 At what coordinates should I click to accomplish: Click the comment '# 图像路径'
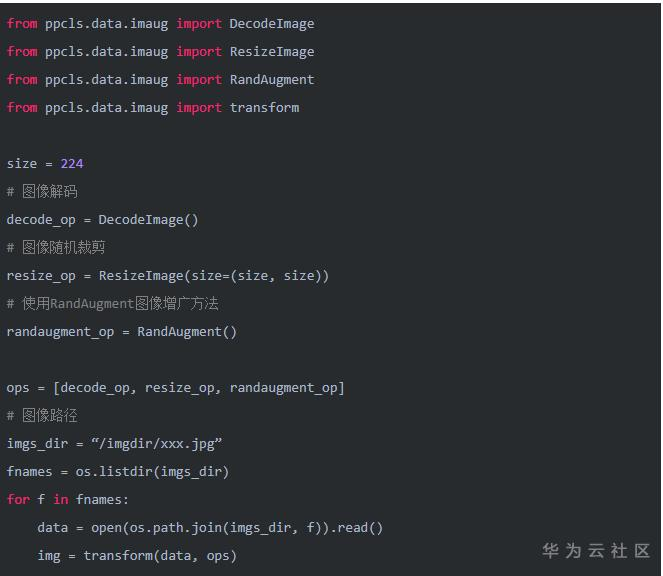click(42, 415)
